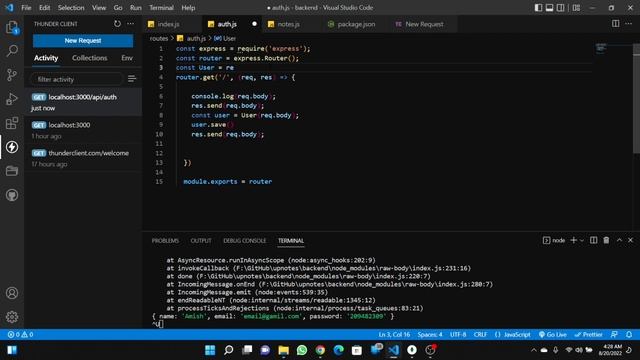Click the errors and warnings status indicator

[20, 334]
